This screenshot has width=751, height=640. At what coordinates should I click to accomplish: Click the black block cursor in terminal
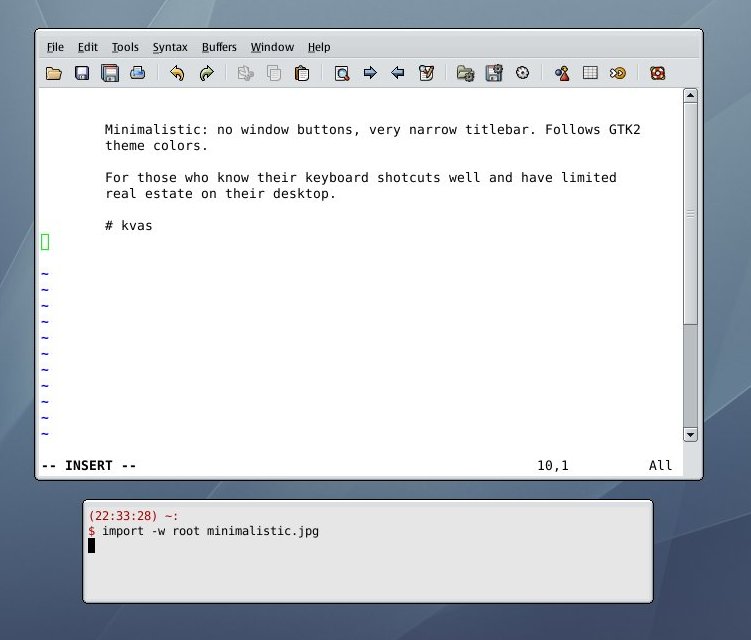(x=91, y=546)
